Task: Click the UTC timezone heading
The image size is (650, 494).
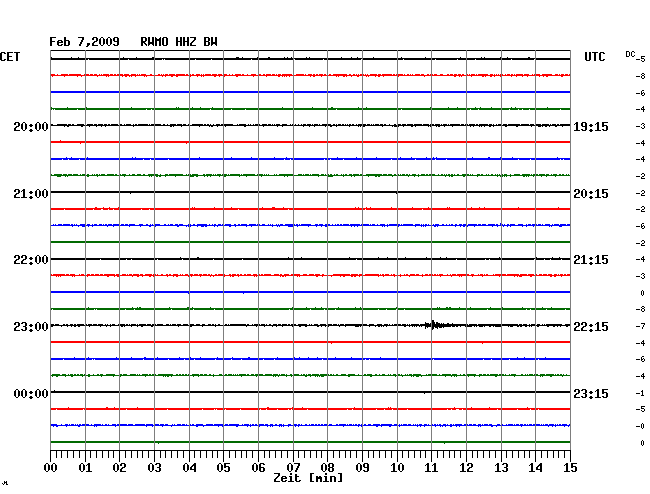Action: pyautogui.click(x=594, y=57)
